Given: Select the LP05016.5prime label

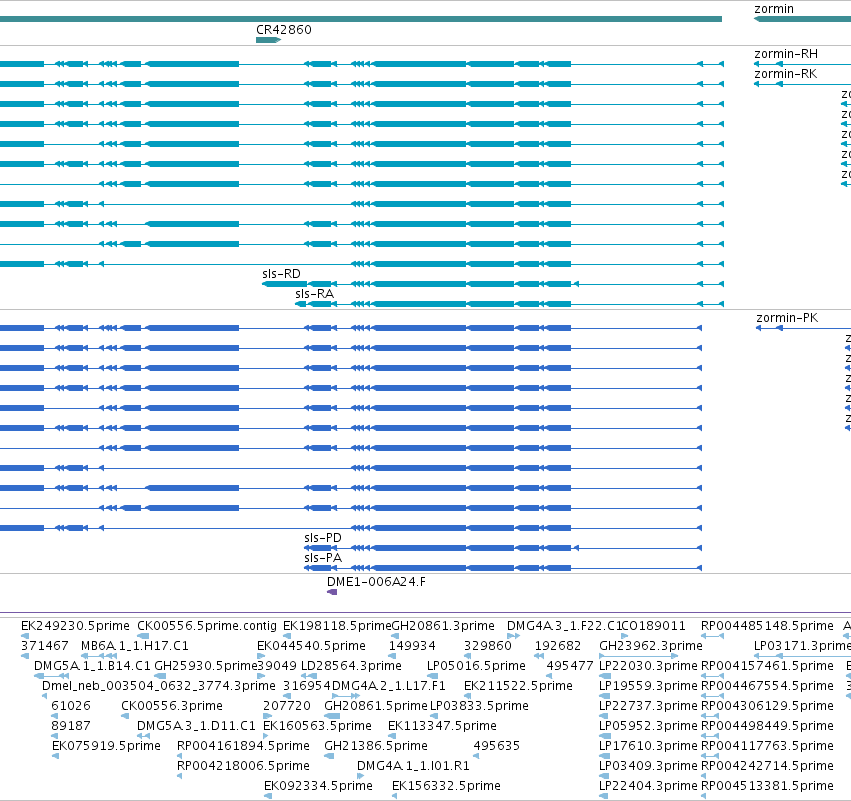Looking at the screenshot, I should coord(477,665).
